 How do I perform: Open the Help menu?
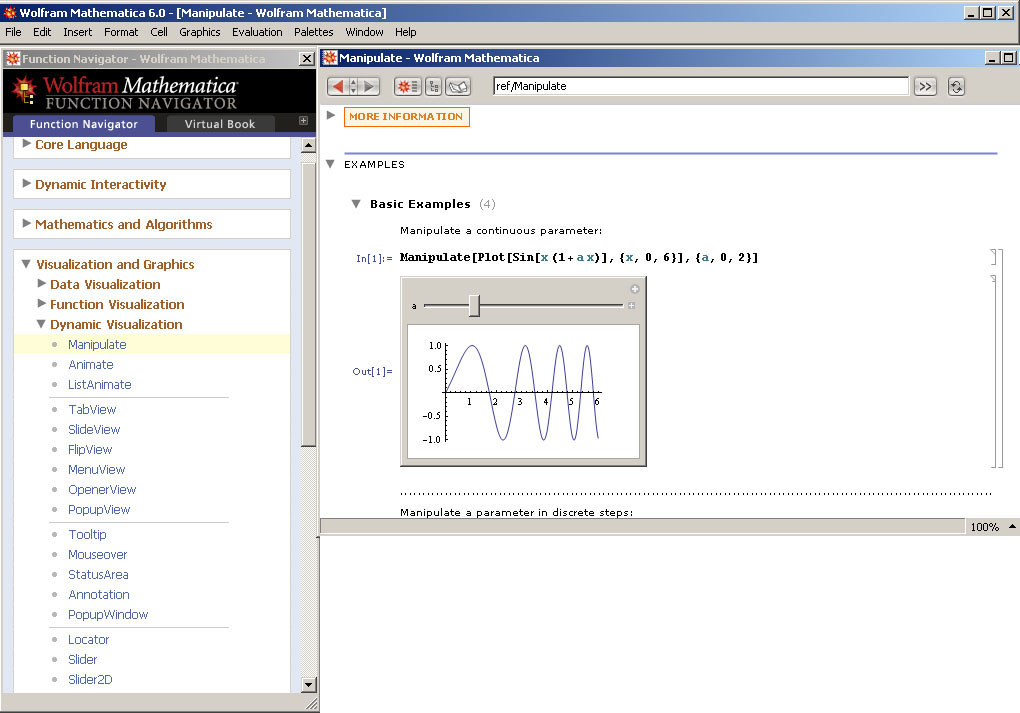click(405, 32)
